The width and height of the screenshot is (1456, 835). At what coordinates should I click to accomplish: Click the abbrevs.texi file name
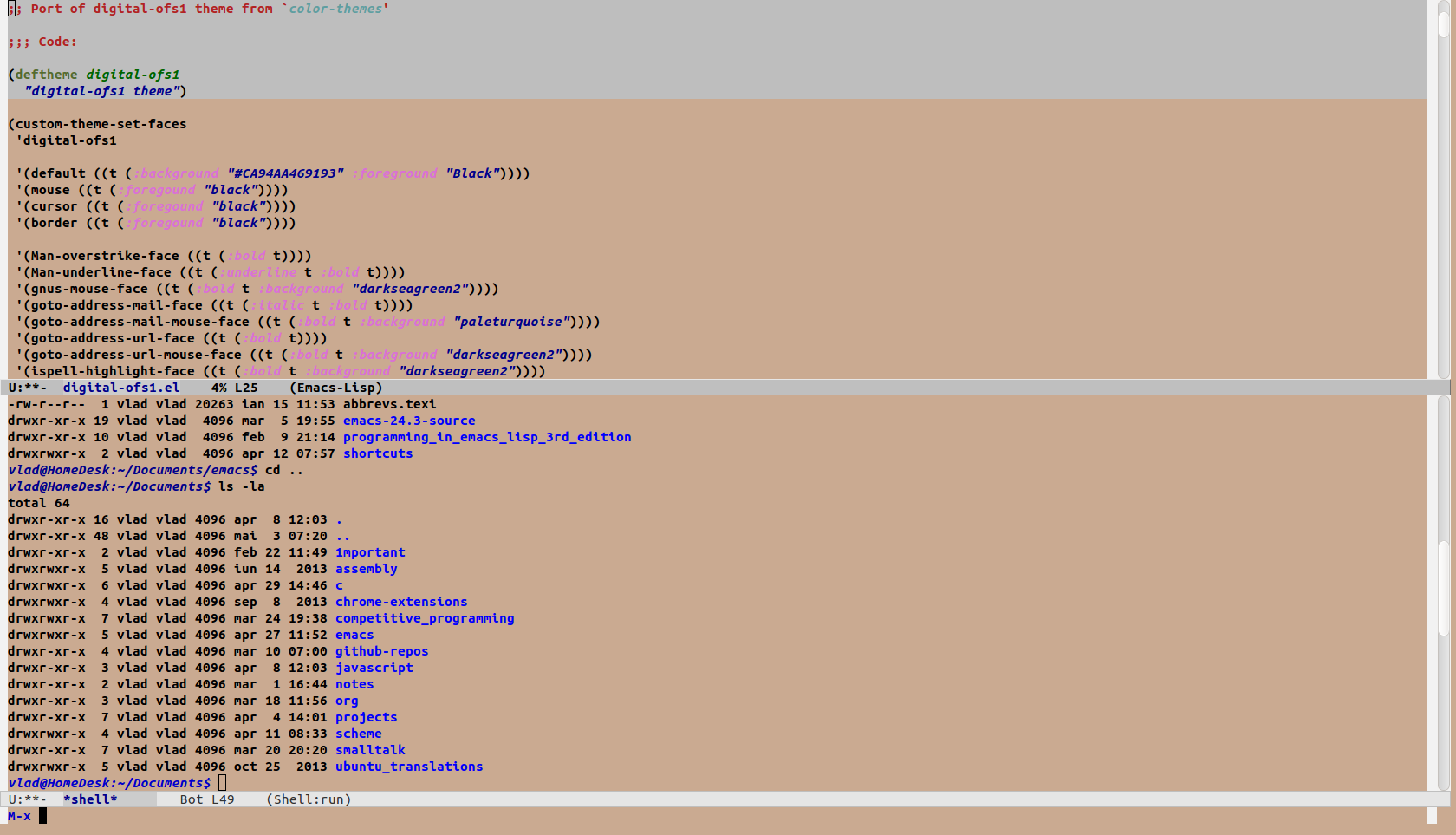389,404
